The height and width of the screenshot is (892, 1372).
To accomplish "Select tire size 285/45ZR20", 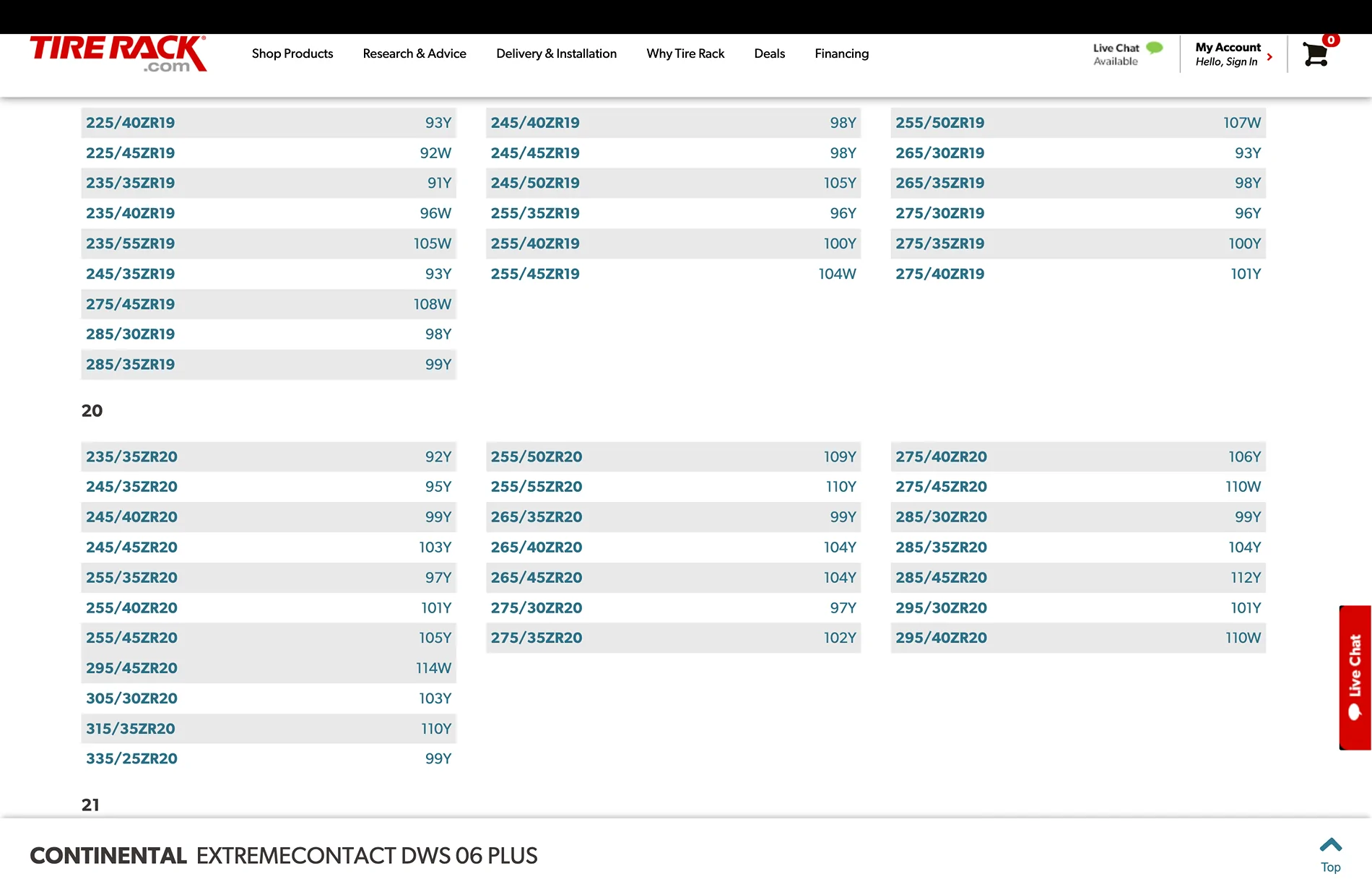I will (1078, 578).
